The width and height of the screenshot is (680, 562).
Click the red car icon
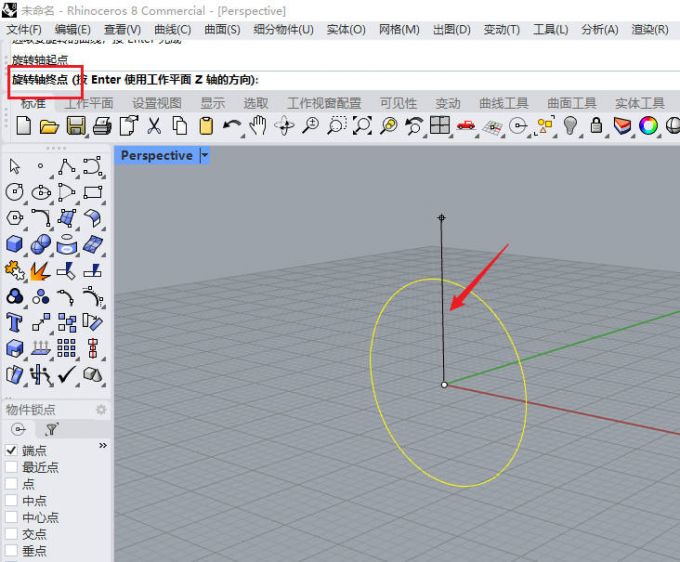click(466, 125)
